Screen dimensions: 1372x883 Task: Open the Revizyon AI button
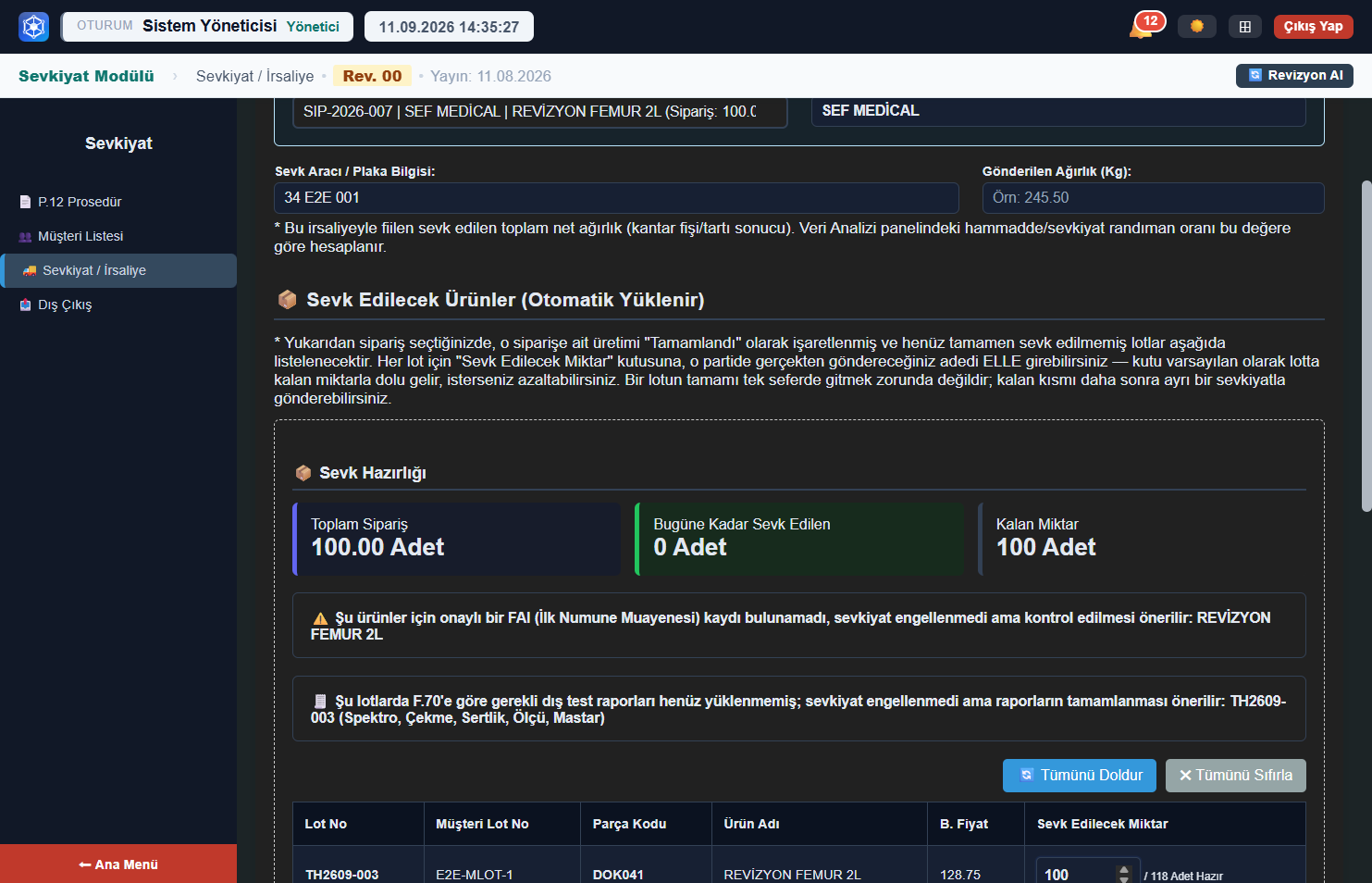(x=1294, y=76)
